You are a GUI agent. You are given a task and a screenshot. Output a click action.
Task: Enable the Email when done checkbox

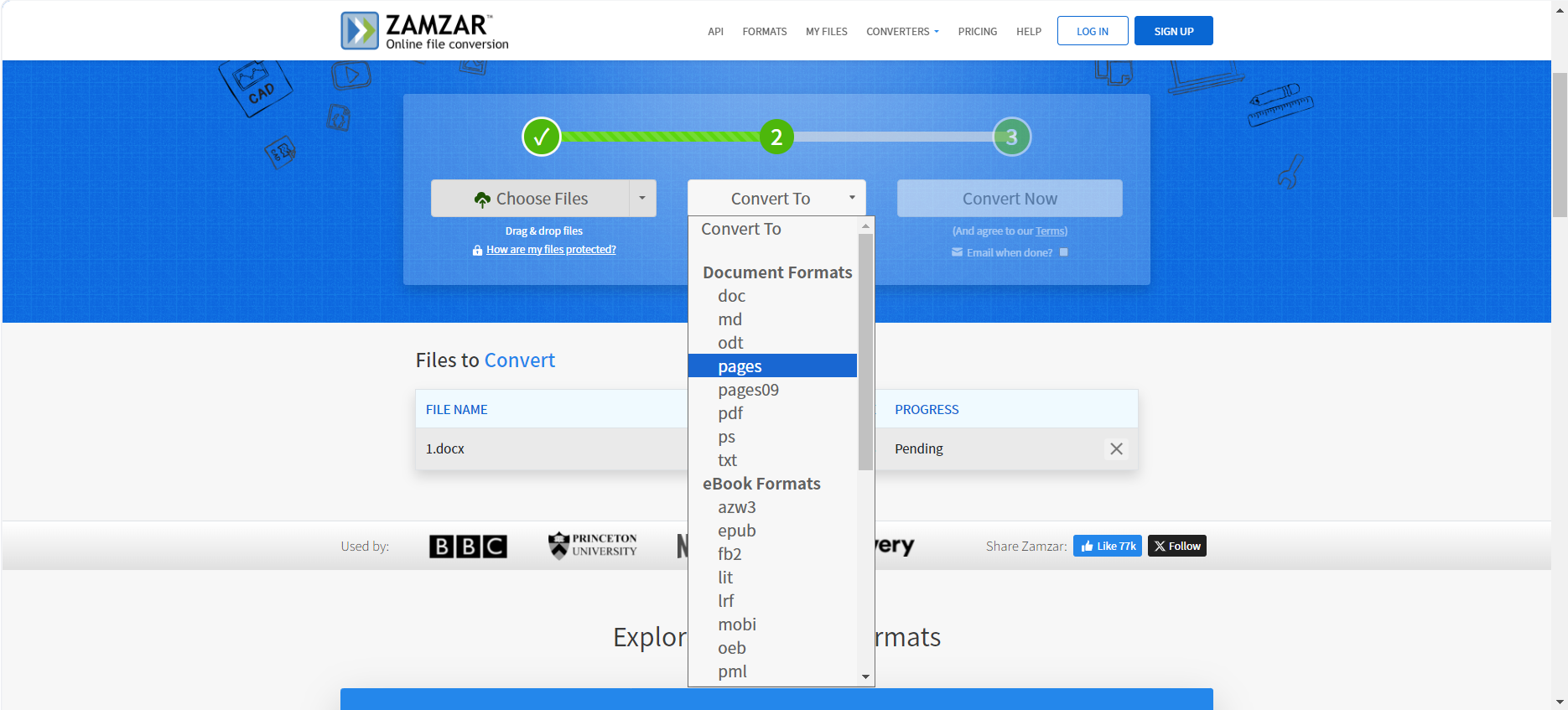pos(1064,252)
